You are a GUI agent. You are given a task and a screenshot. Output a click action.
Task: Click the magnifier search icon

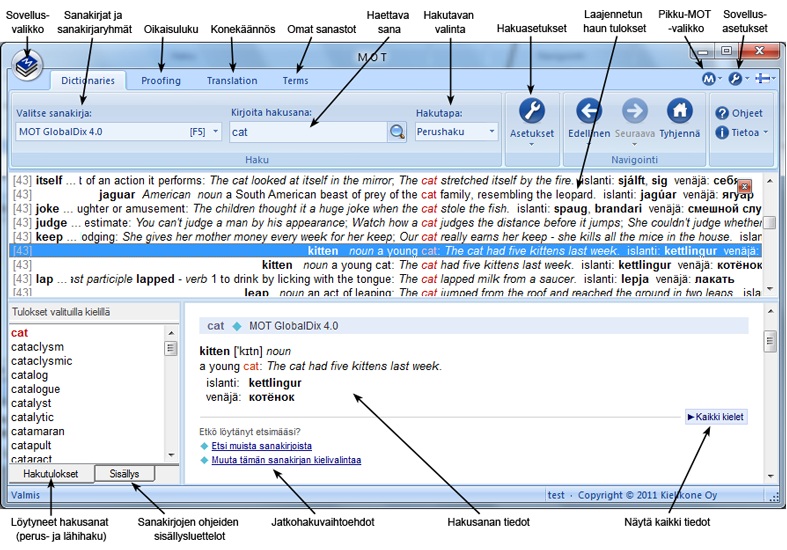397,132
